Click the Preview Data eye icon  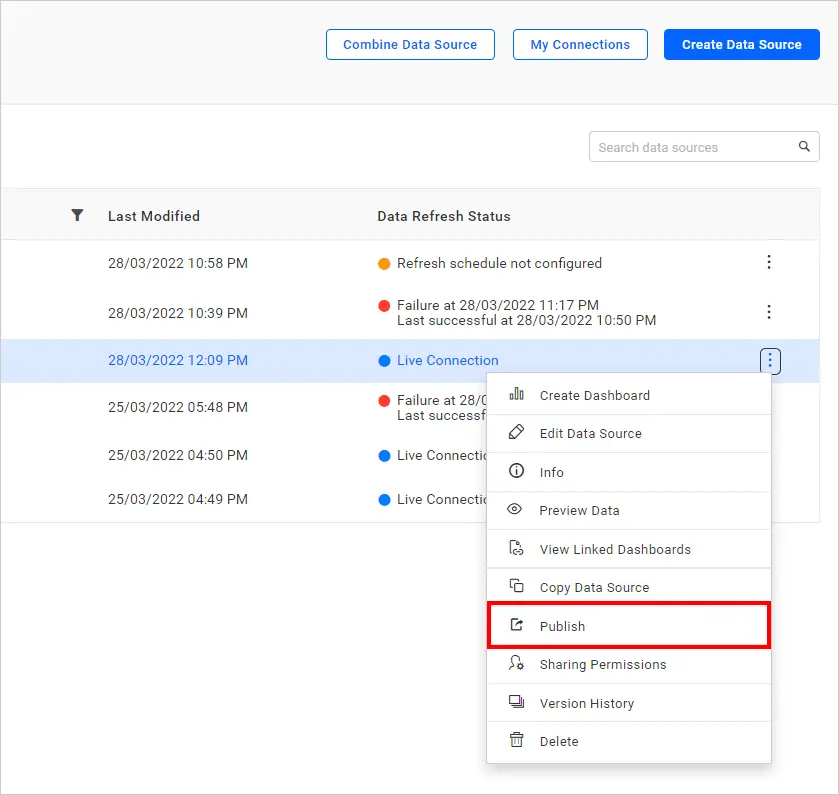tap(515, 509)
